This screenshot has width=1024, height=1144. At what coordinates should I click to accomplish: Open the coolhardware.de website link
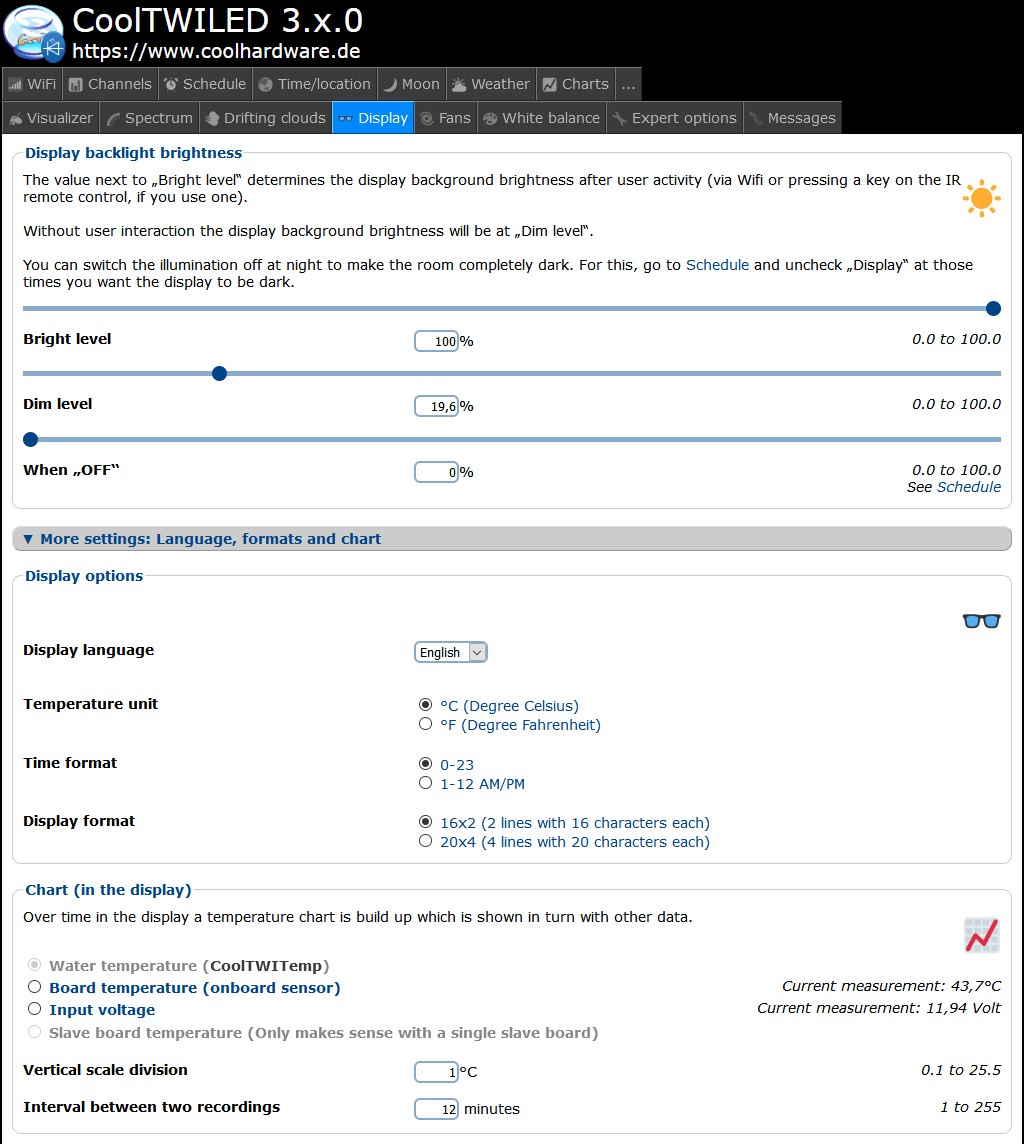pos(216,51)
